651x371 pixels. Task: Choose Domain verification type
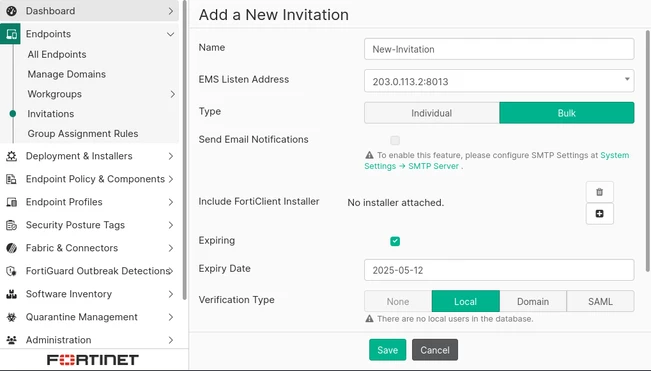(533, 301)
